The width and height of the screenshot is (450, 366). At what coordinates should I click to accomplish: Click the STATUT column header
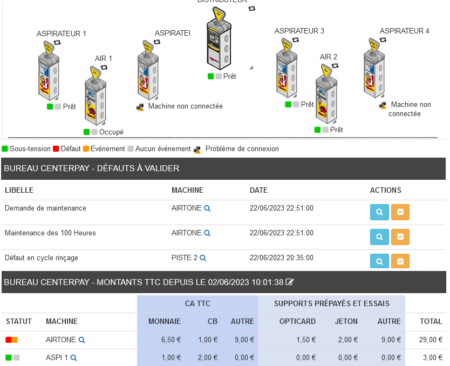(x=19, y=321)
